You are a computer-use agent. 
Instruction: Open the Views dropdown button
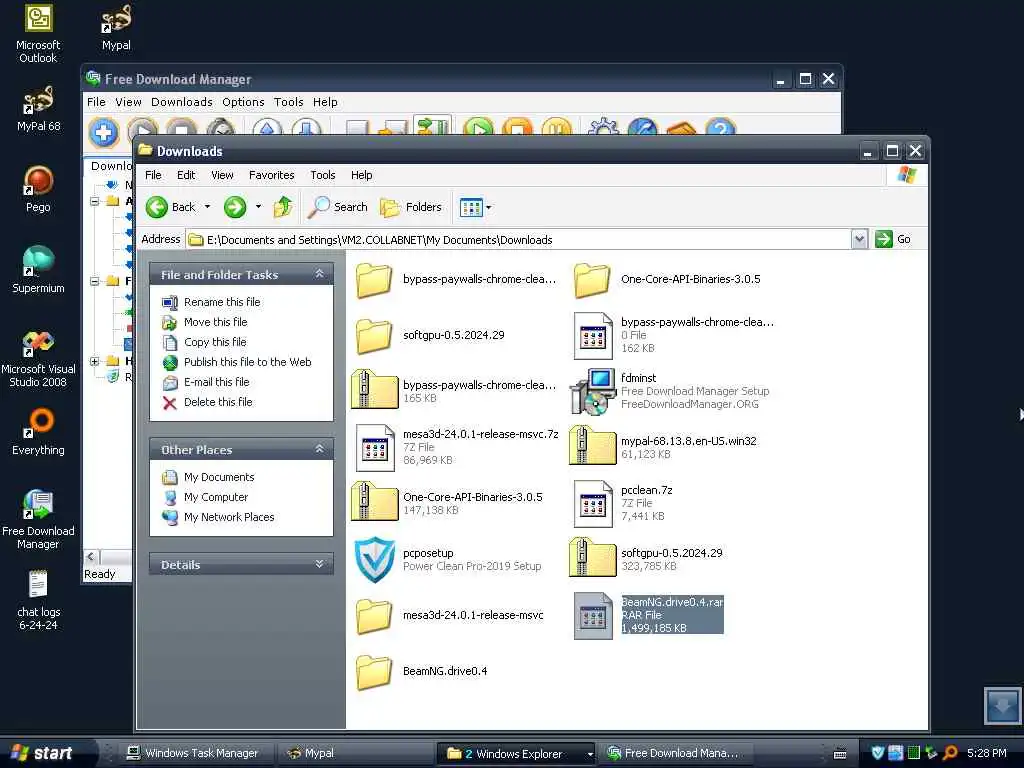click(x=475, y=207)
